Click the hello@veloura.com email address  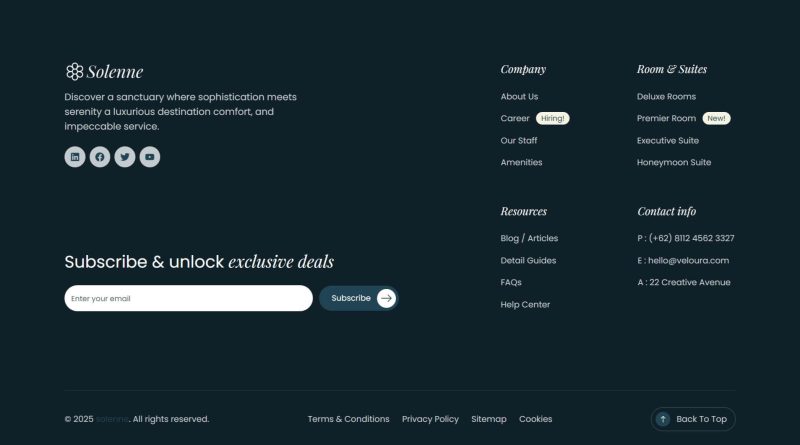688,261
